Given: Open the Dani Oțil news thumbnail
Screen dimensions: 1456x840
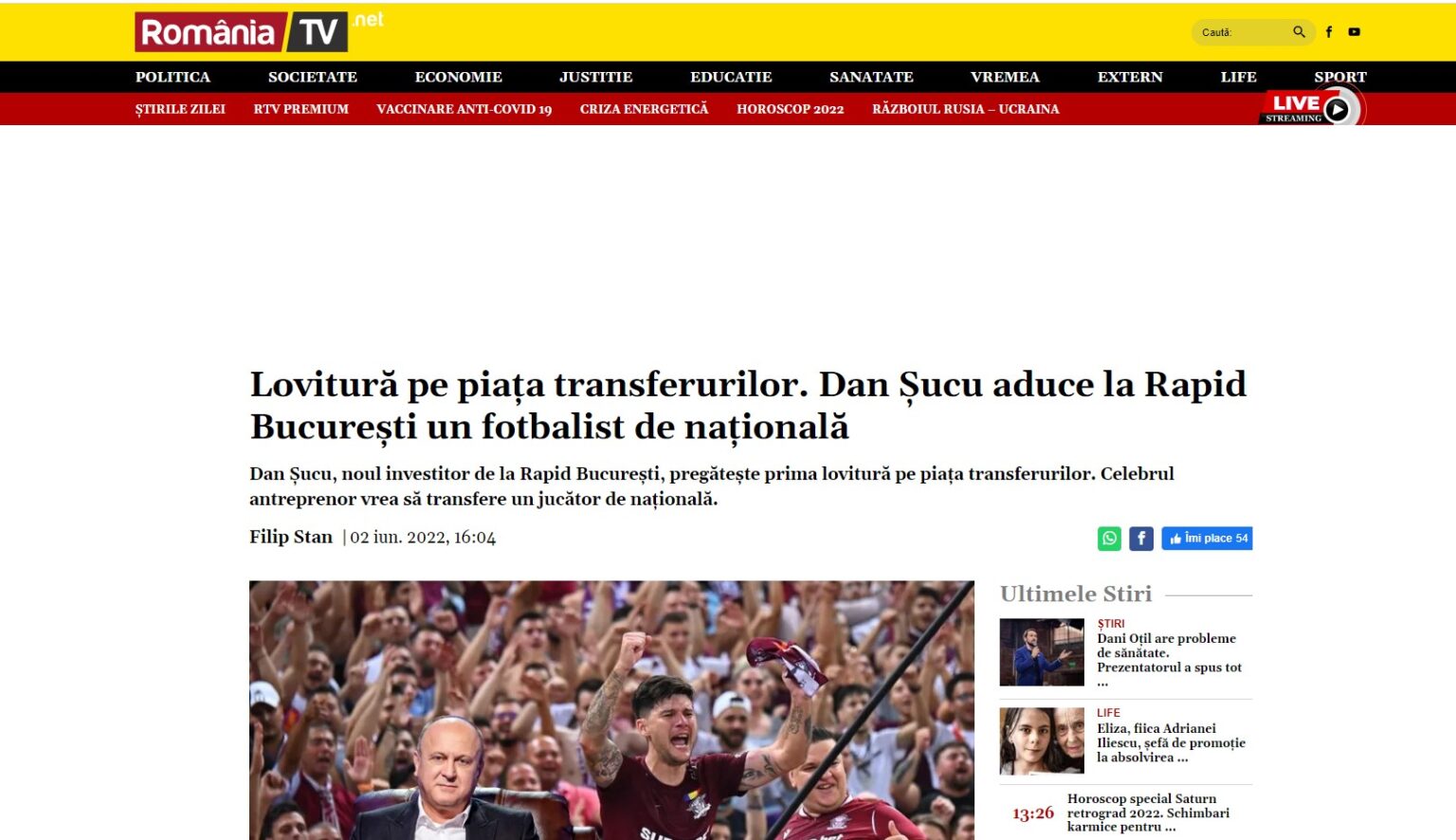Looking at the screenshot, I should 1042,652.
